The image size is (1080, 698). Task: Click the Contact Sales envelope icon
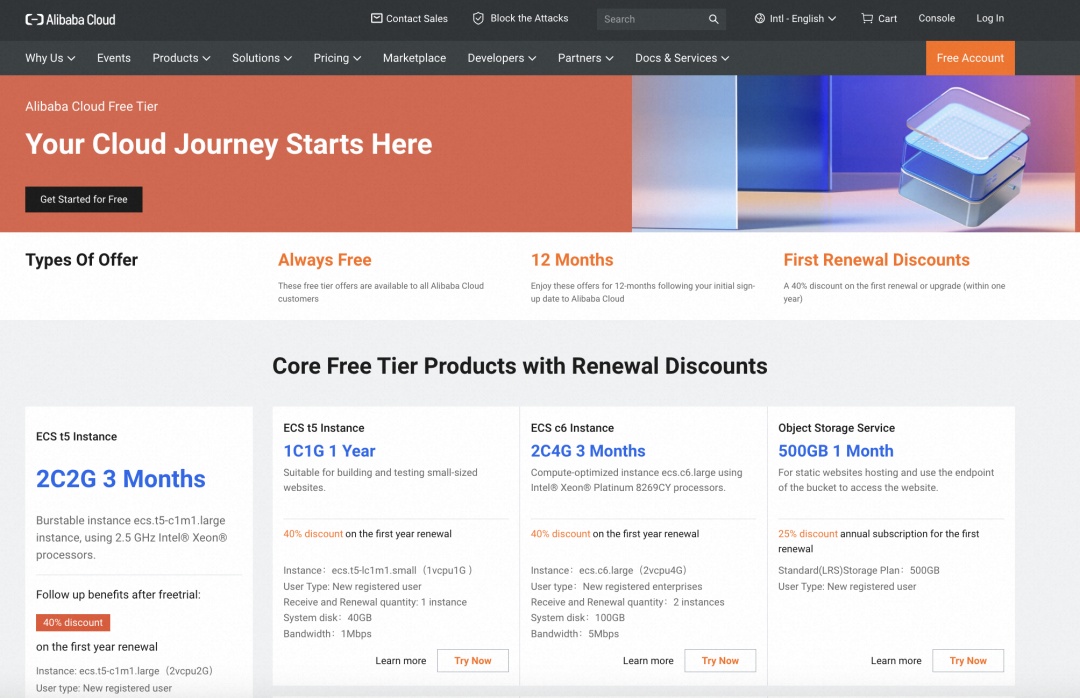pos(376,19)
